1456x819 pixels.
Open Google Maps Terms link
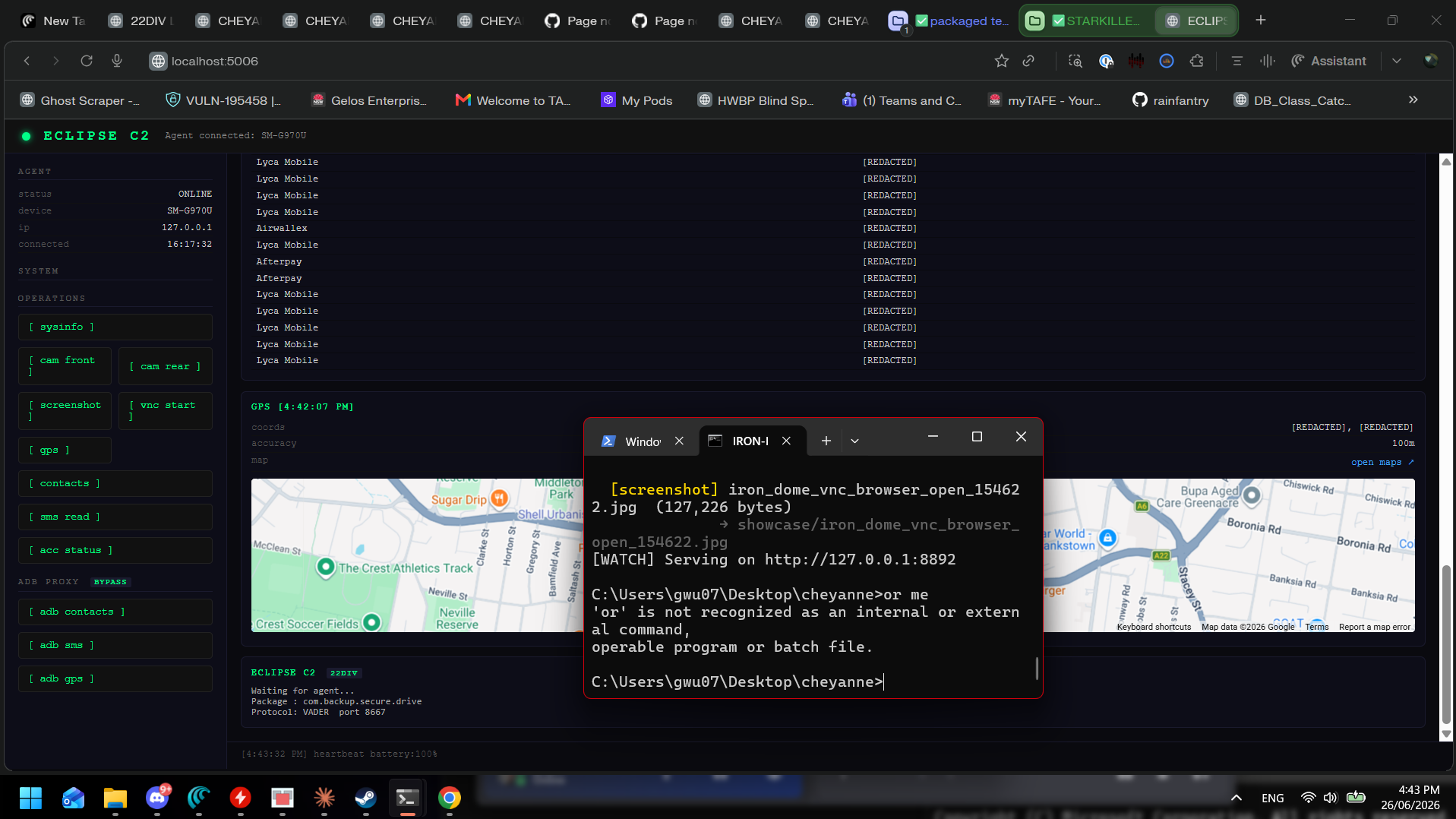[1316, 627]
